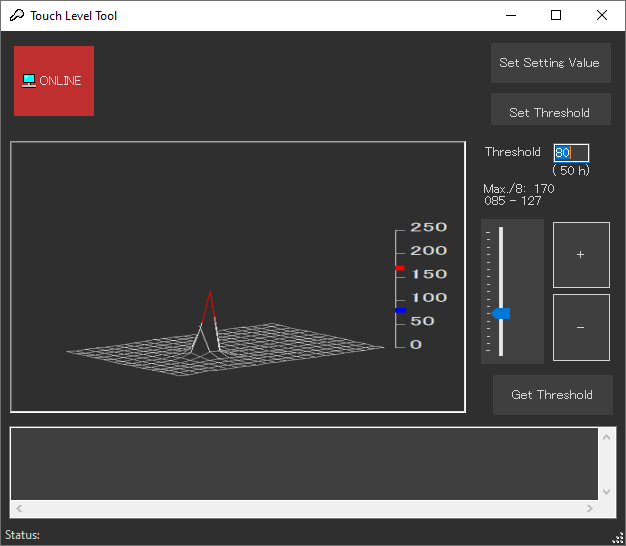
Task: Click the ONLINE computer status icon
Action: [29, 80]
